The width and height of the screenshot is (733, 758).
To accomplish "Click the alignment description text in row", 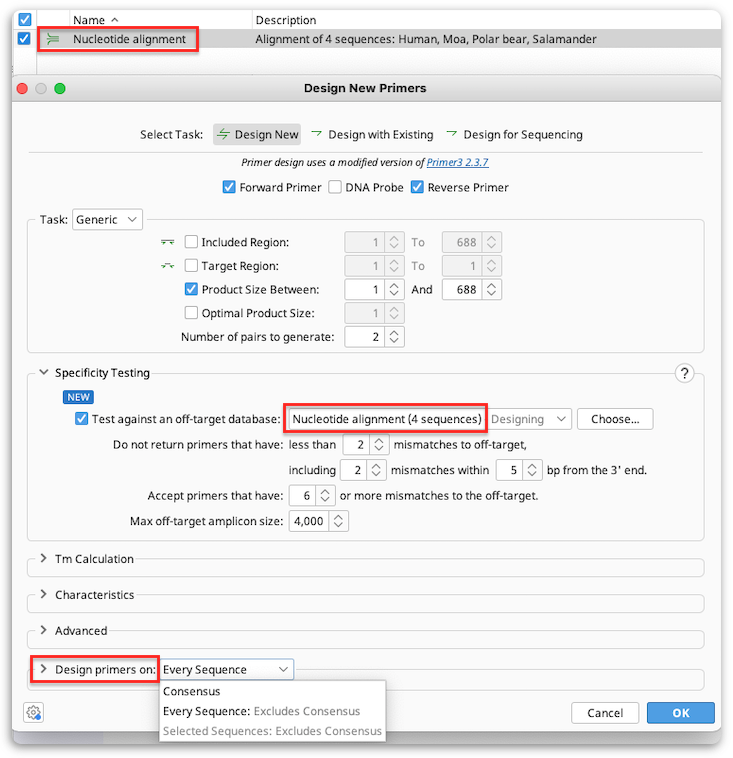I will click(x=425, y=39).
